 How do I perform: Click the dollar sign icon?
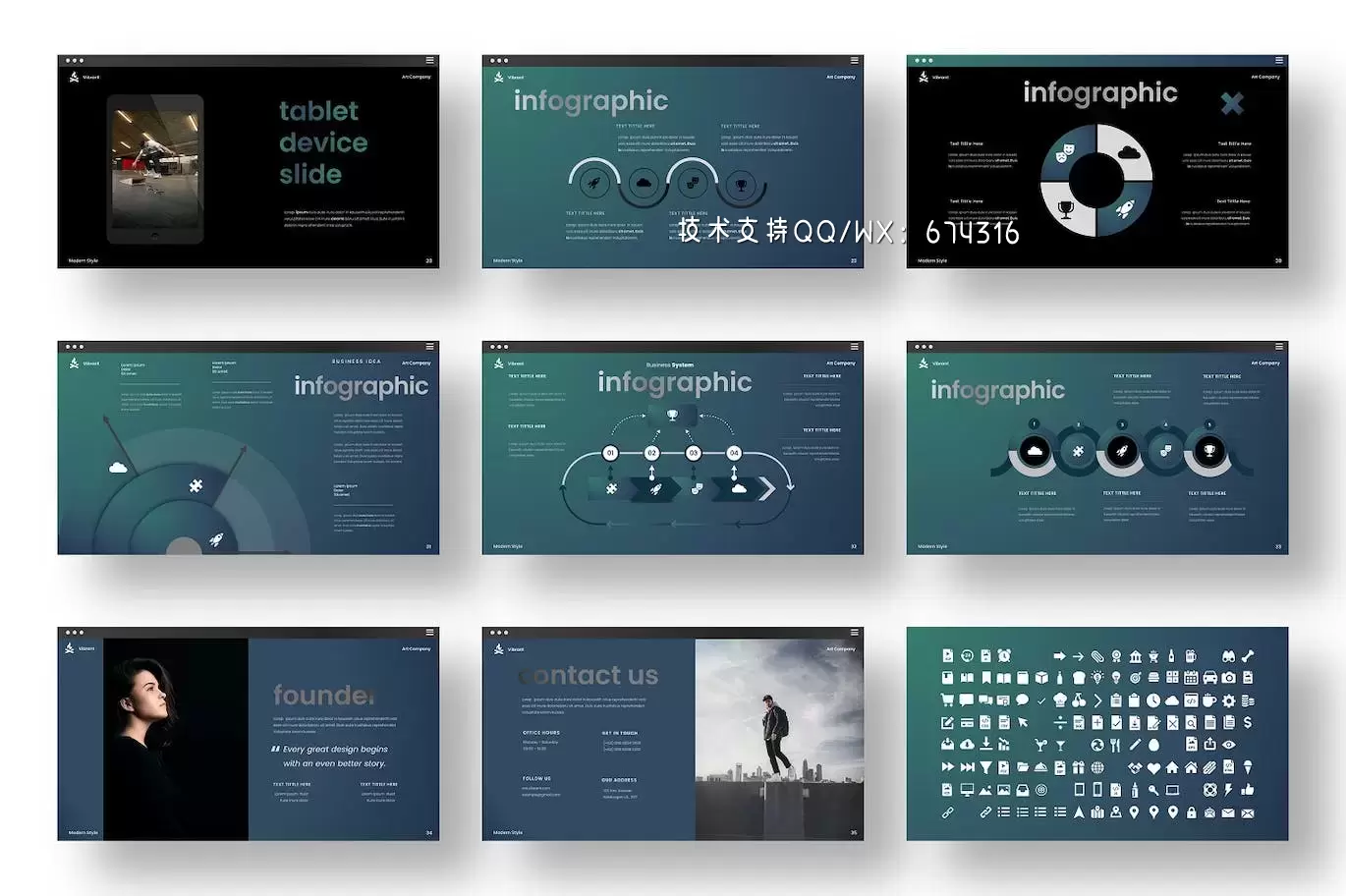pos(1248,722)
